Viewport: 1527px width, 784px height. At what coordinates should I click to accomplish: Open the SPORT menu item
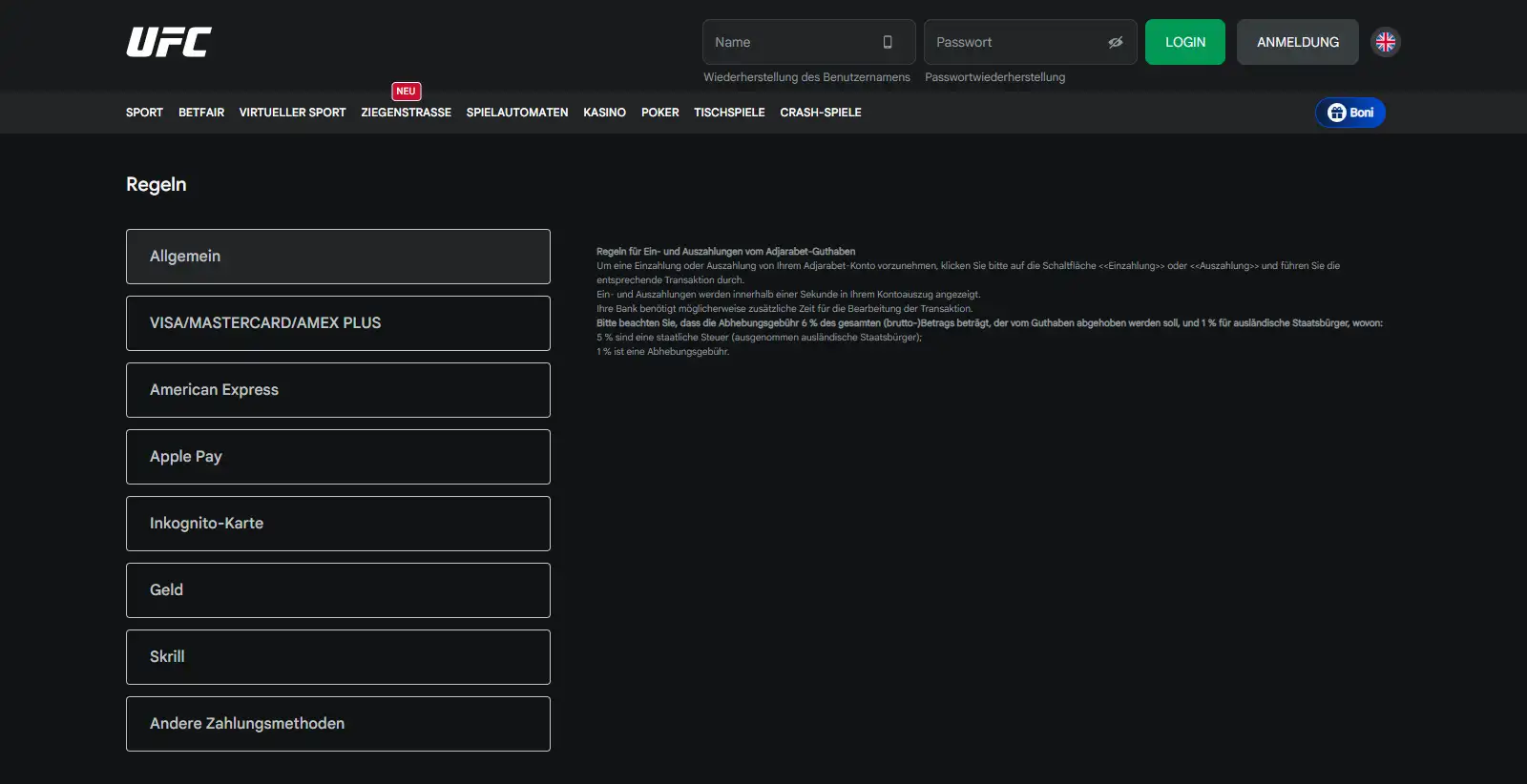pos(144,113)
